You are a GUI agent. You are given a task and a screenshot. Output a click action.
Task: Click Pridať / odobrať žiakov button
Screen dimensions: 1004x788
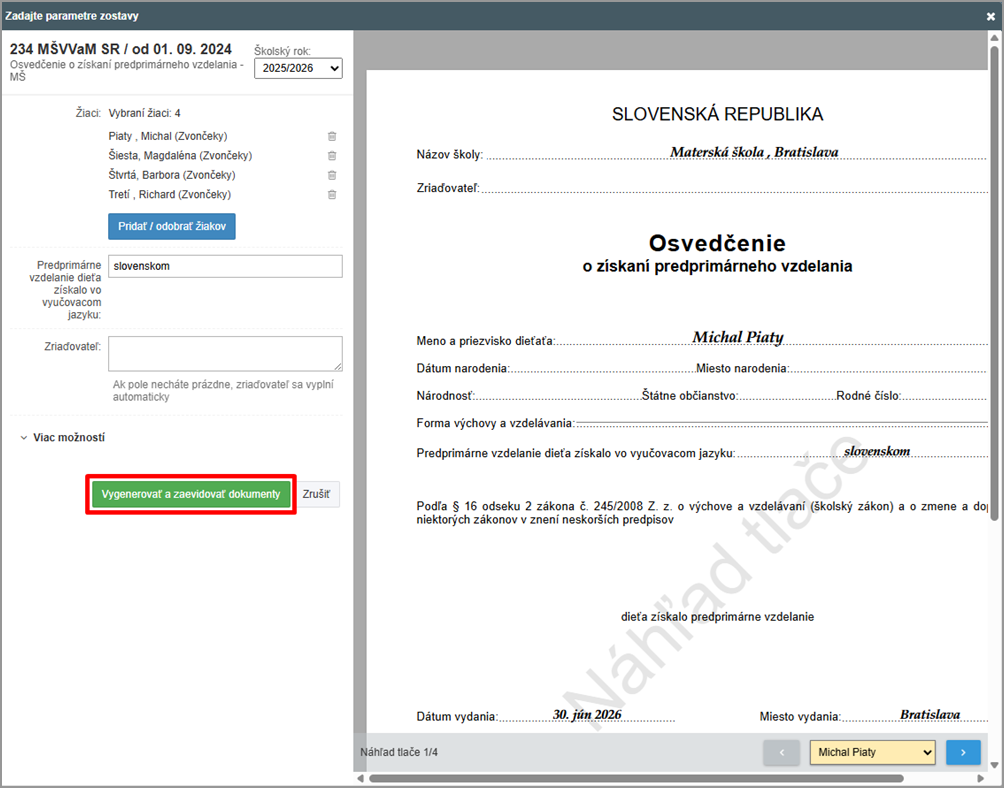pos(171,227)
